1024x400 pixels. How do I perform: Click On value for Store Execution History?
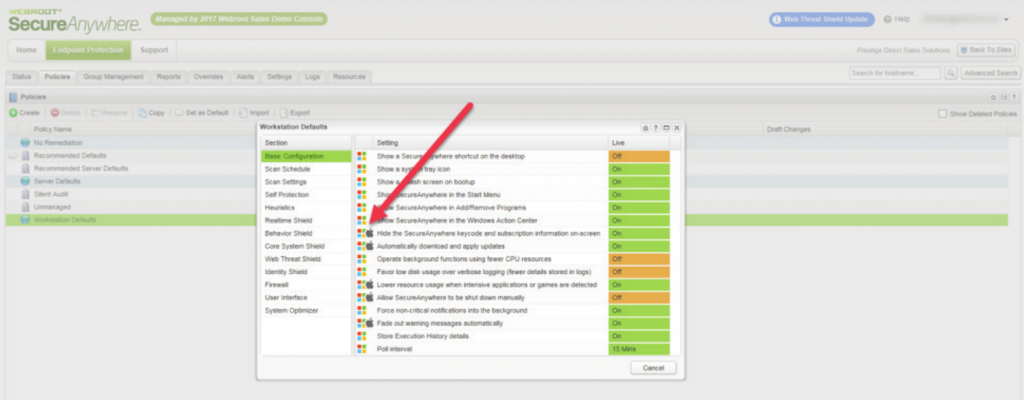tap(639, 336)
